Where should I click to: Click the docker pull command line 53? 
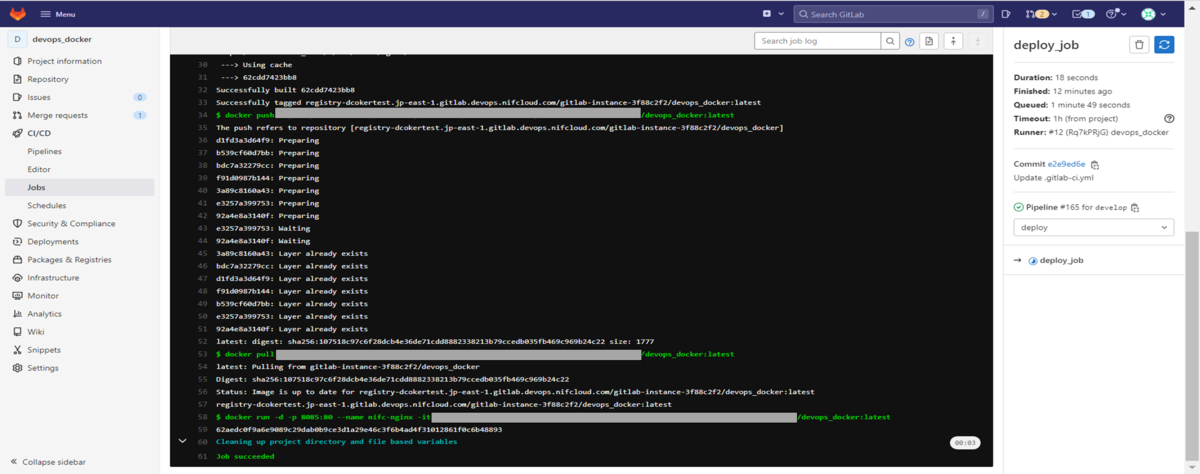(475, 354)
